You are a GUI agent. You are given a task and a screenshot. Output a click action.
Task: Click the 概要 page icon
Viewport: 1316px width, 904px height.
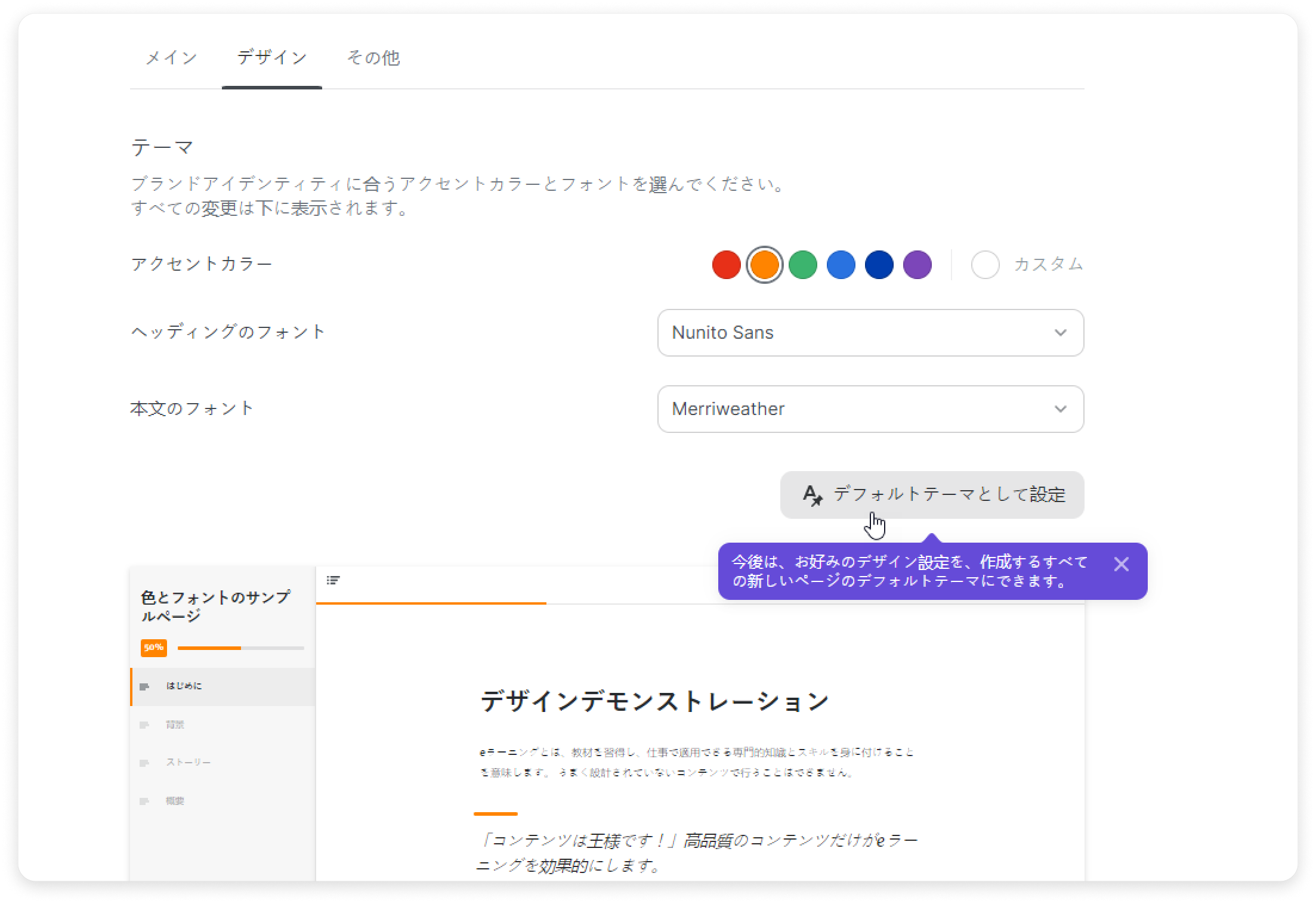click(x=144, y=801)
